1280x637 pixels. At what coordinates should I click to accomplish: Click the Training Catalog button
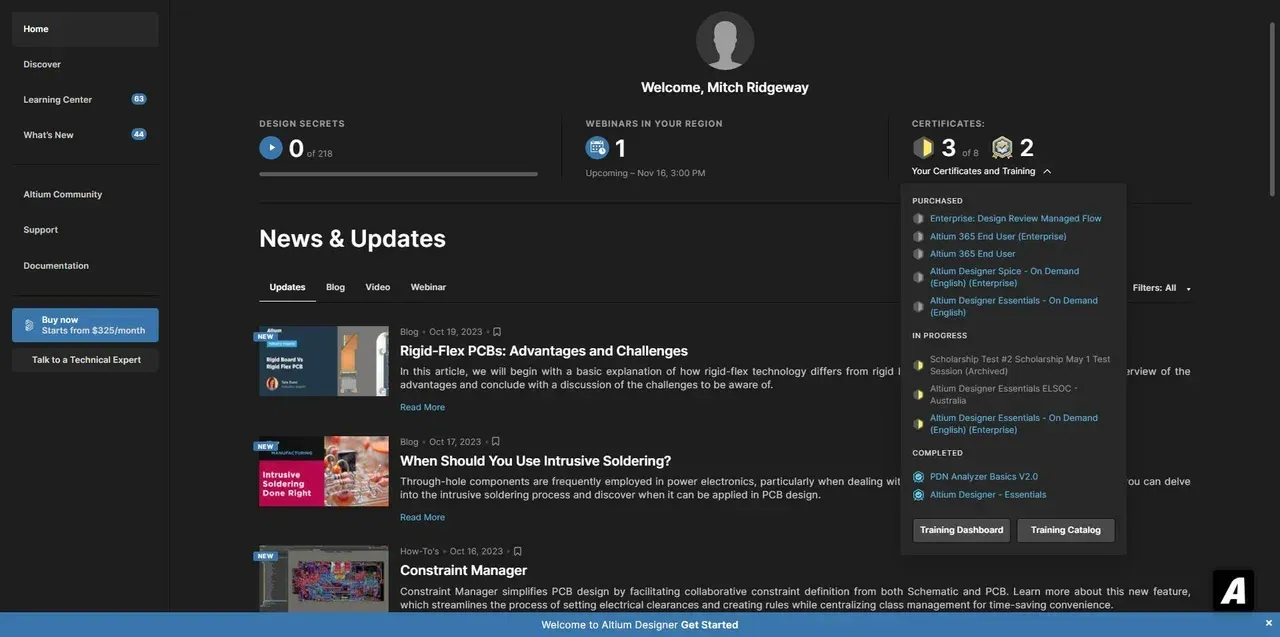pyautogui.click(x=1065, y=530)
